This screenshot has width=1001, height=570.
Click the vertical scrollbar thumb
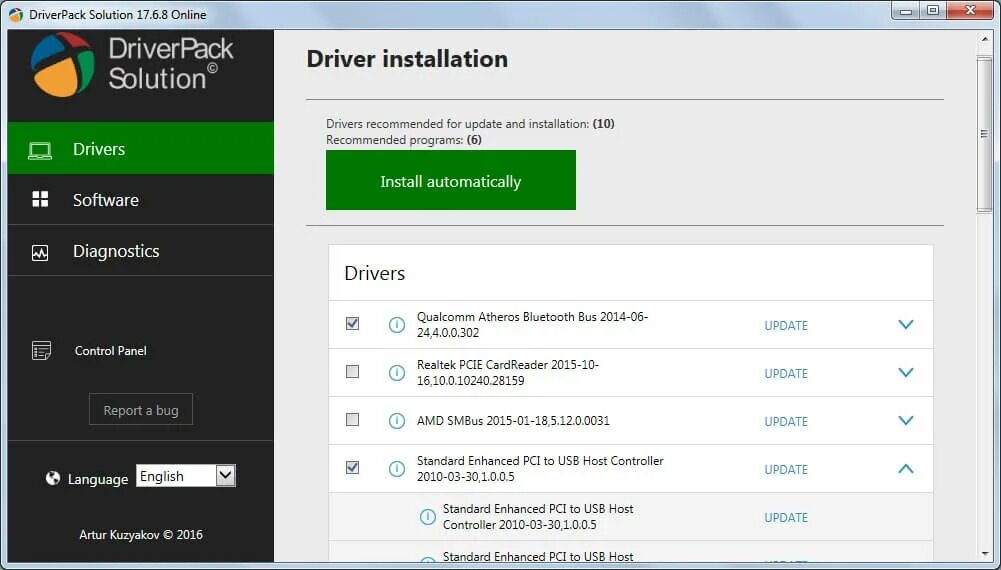point(984,134)
